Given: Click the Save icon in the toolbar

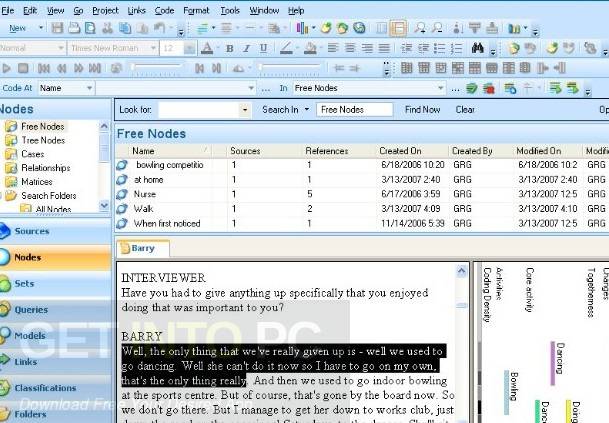Looking at the screenshot, I should click(x=57, y=28).
